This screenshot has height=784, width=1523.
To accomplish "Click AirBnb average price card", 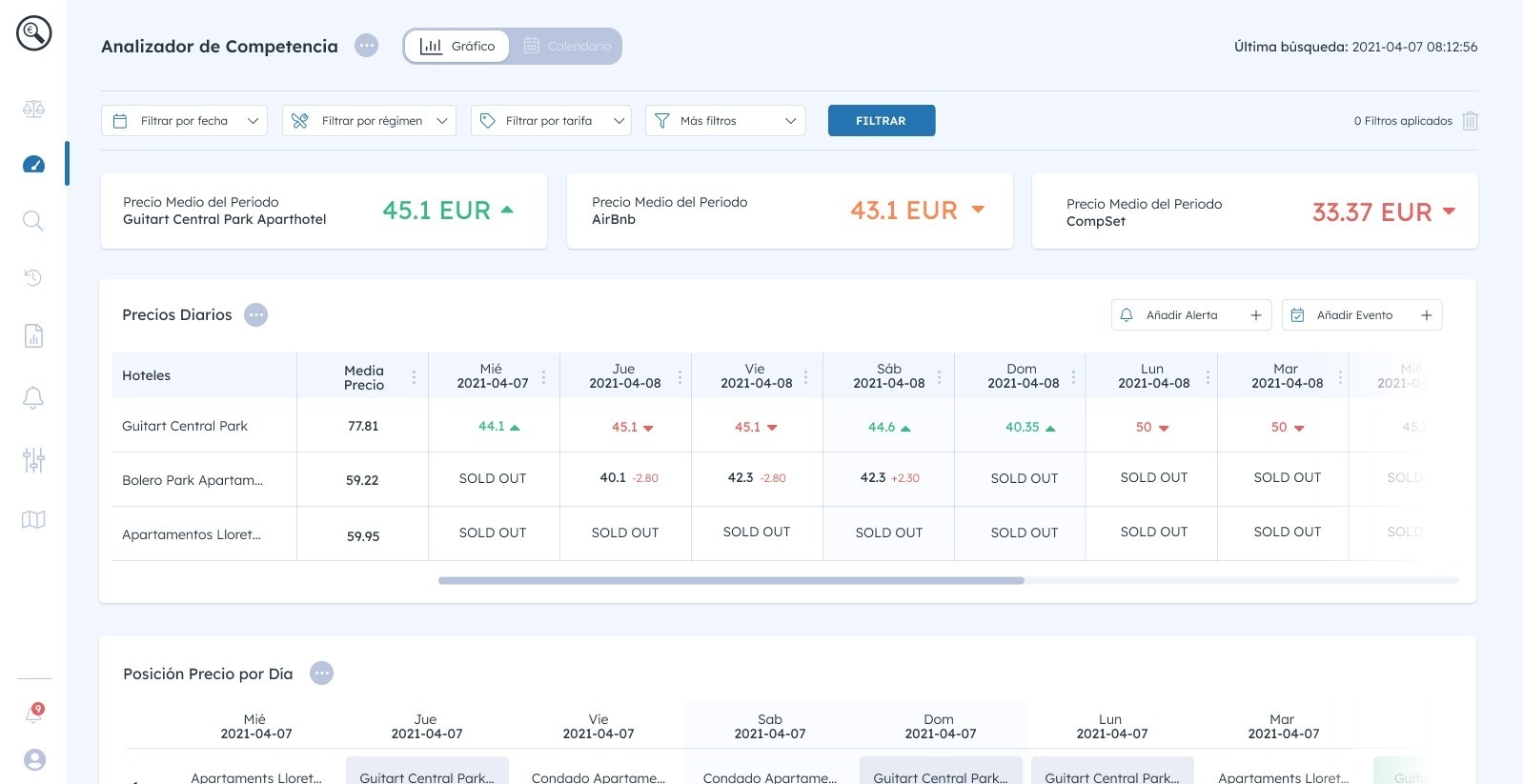I will pos(790,211).
